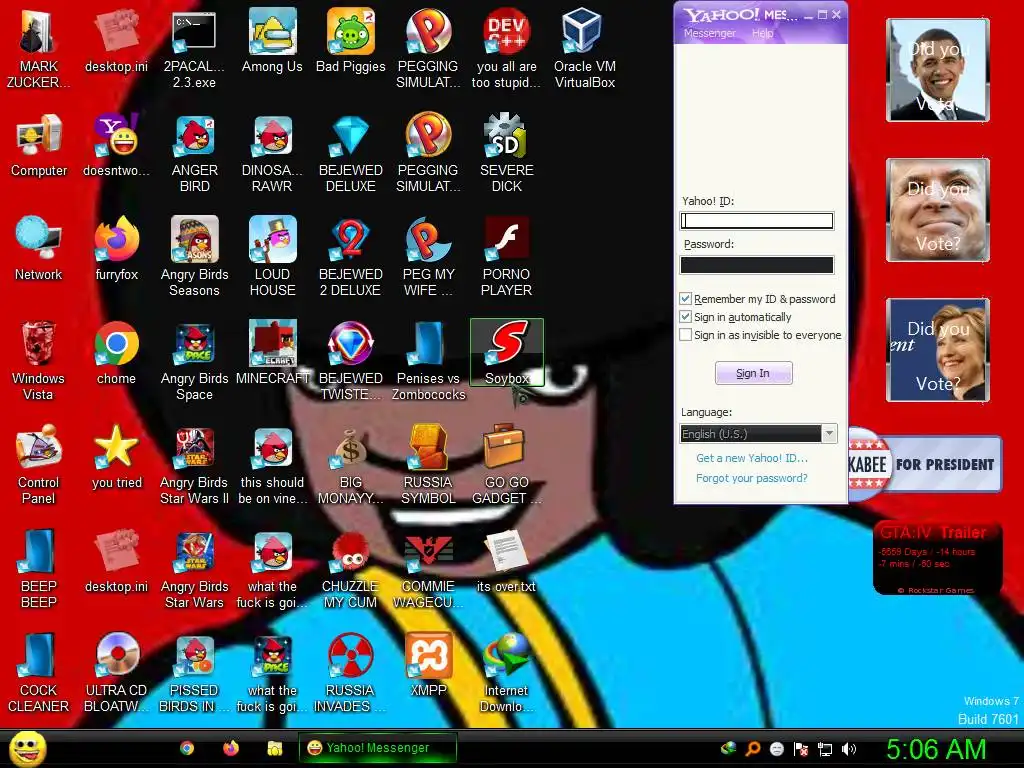Open the RUSSIA INVADES radiation icon
The height and width of the screenshot is (768, 1024).
click(x=351, y=673)
